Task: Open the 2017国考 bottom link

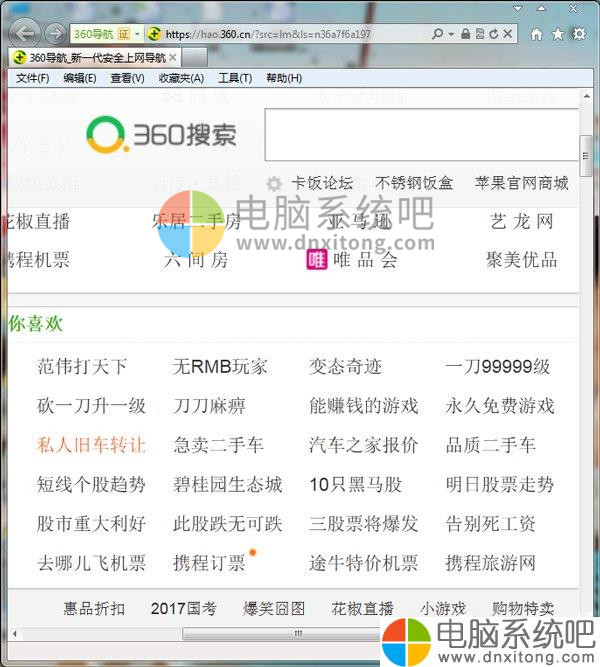Action: [x=184, y=609]
